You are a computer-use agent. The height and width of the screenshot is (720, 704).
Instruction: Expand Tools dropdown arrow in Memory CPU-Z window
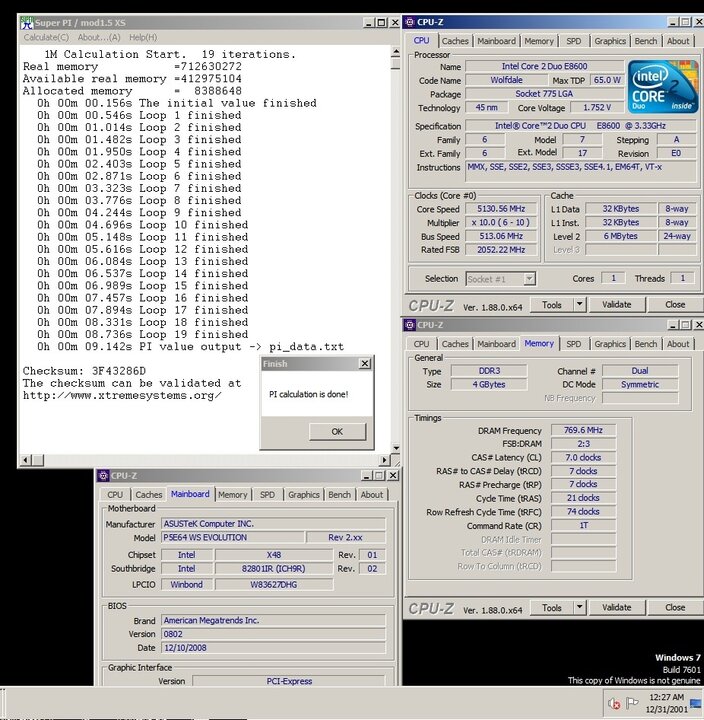click(x=580, y=608)
